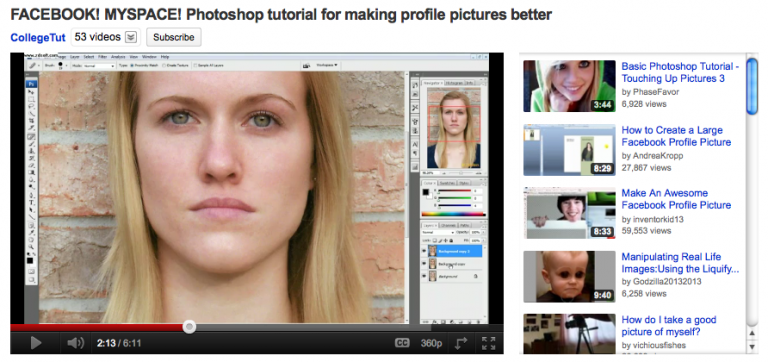768x362 pixels.
Task: Open Manipulating Real Life Images video link
Action: click(x=680, y=263)
